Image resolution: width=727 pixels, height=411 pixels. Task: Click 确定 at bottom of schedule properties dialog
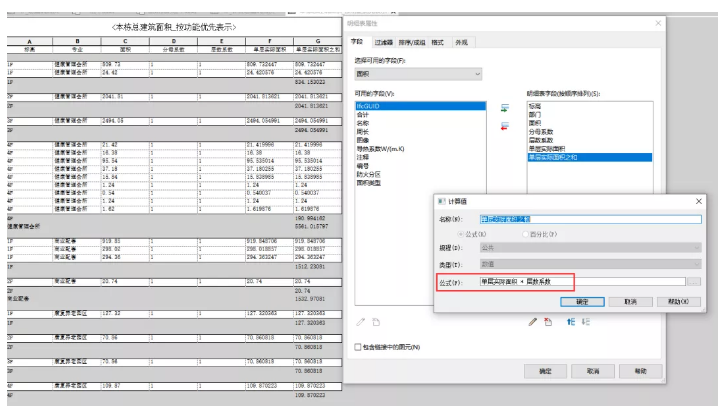click(545, 371)
